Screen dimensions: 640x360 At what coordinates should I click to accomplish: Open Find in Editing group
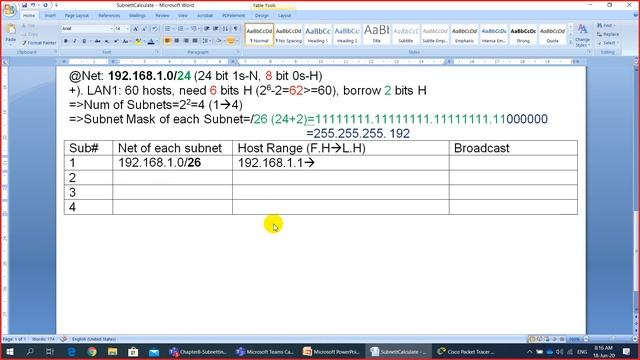click(x=606, y=26)
